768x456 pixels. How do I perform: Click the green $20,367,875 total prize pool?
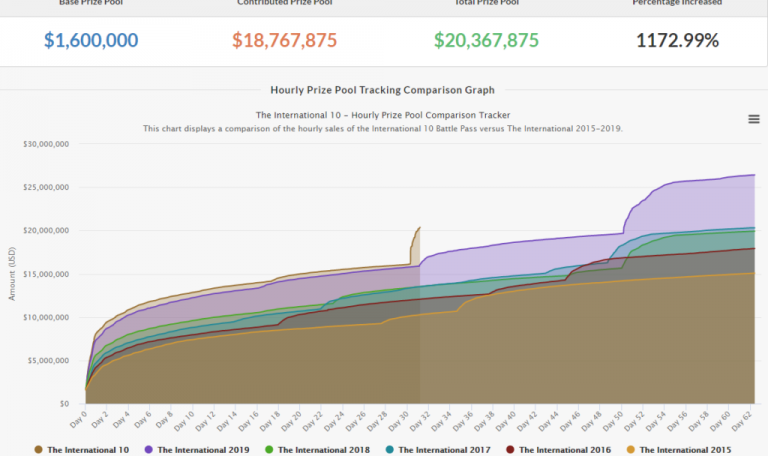(486, 41)
